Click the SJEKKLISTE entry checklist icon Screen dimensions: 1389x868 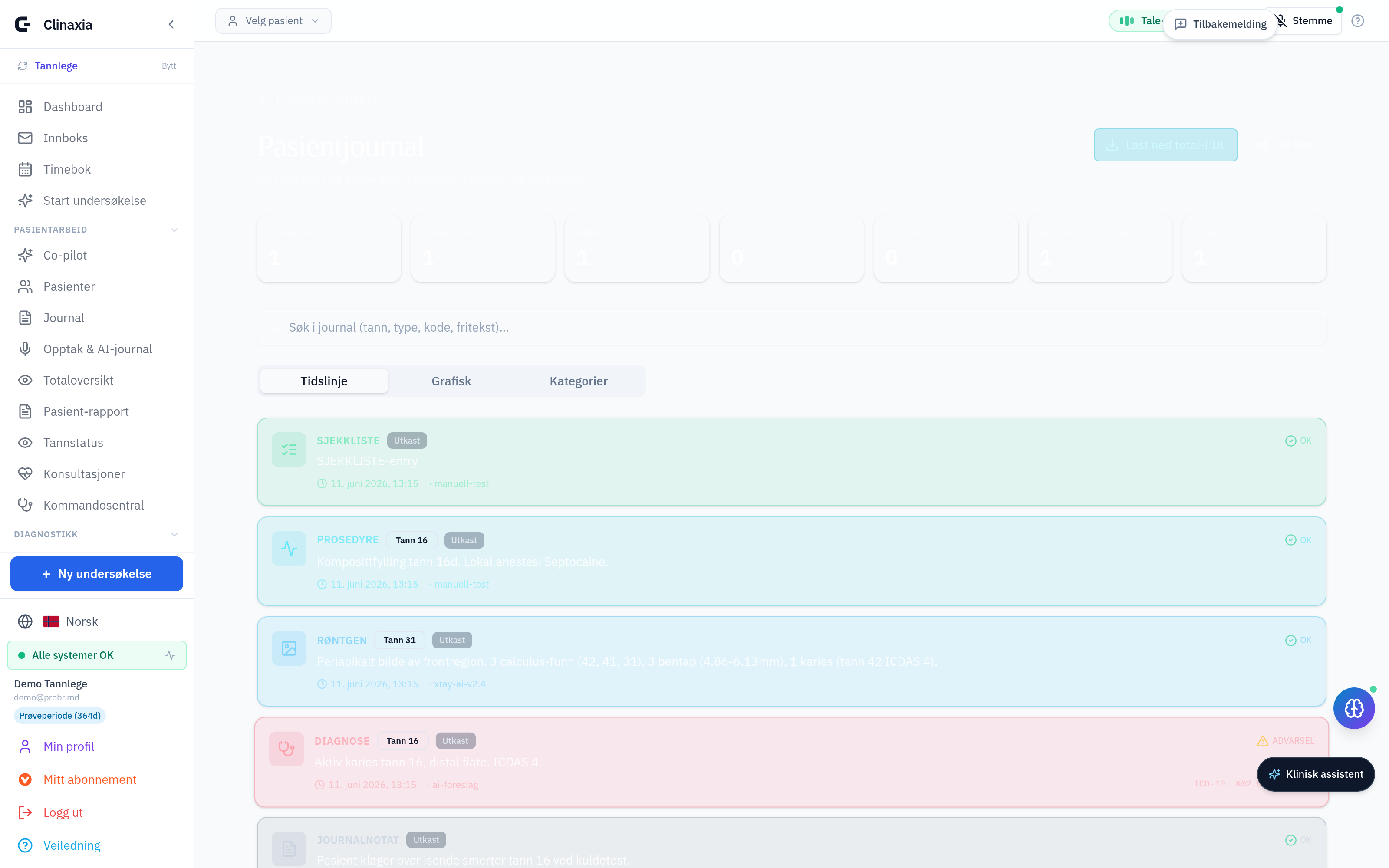click(289, 450)
